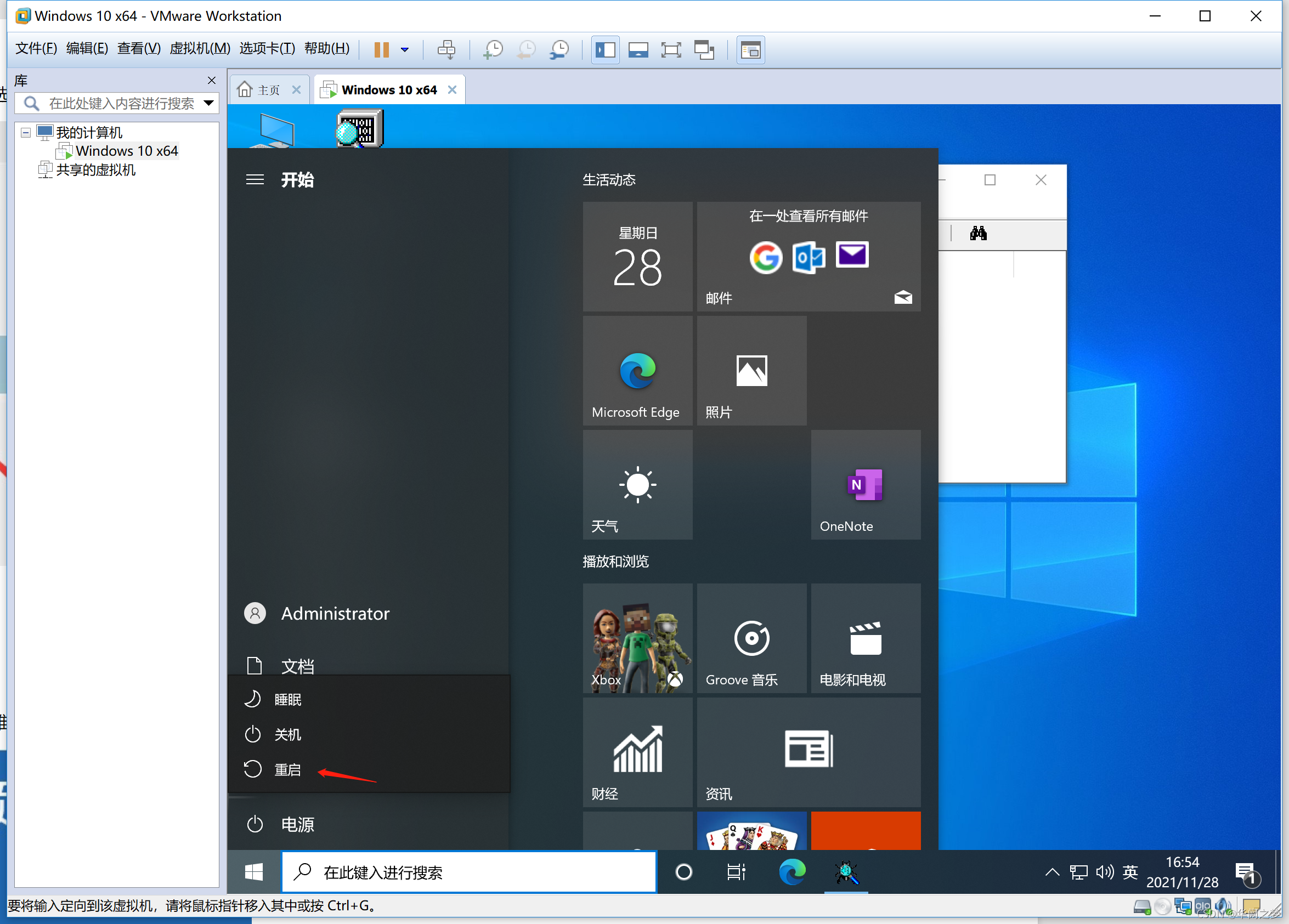Click Send Ctrl+Alt+Del toolbar icon

click(446, 49)
